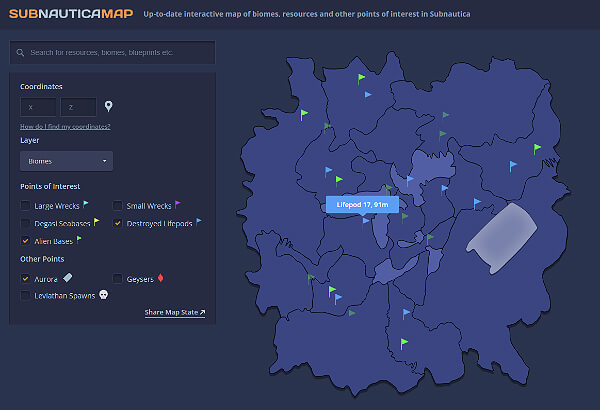Focus the X coordinate input field
This screenshot has height=410, width=600.
click(39, 106)
